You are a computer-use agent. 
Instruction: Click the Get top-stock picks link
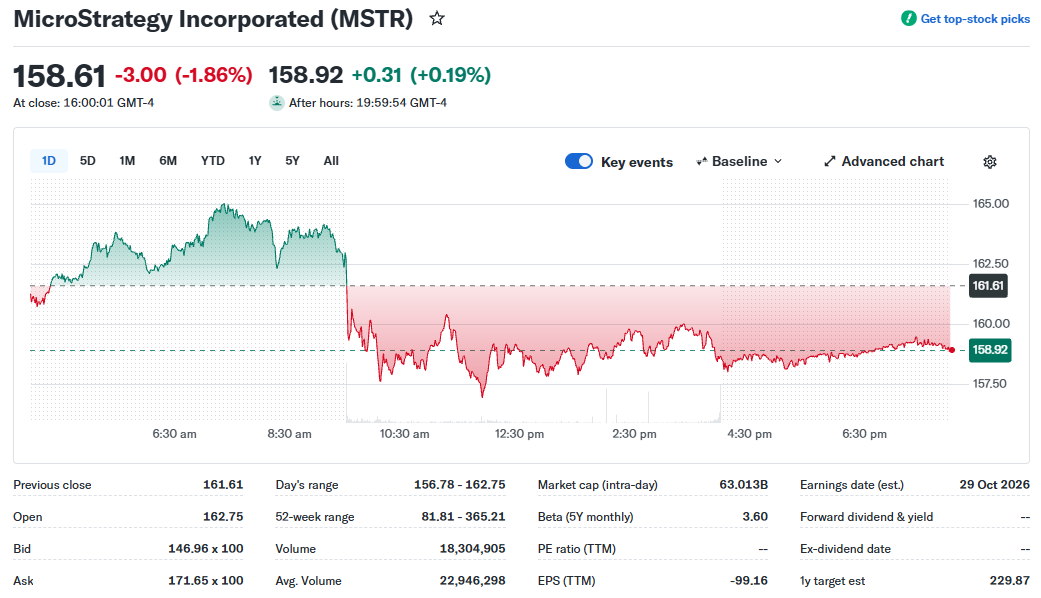pyautogui.click(x=975, y=19)
